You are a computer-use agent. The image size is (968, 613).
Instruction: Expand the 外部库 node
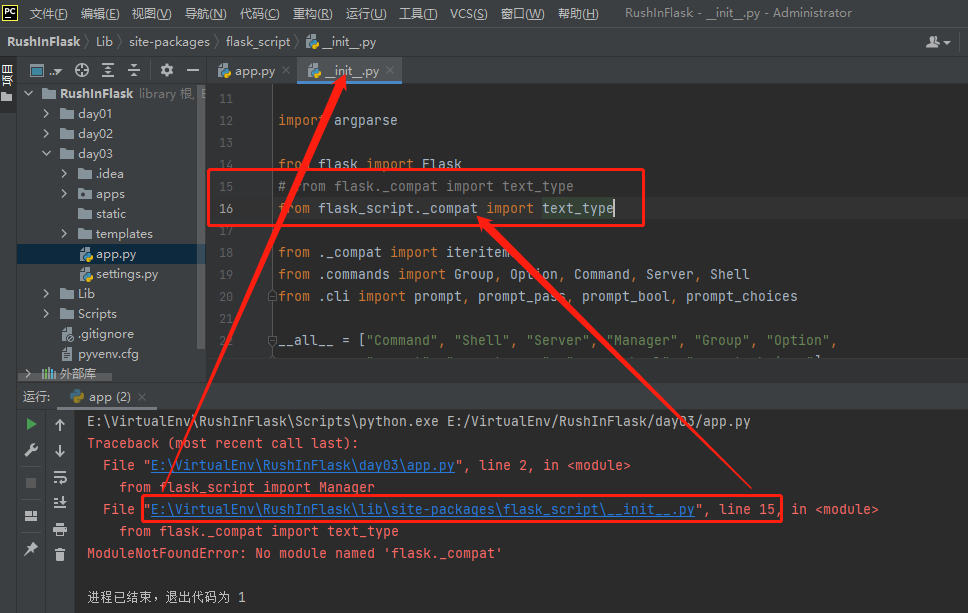pyautogui.click(x=28, y=373)
